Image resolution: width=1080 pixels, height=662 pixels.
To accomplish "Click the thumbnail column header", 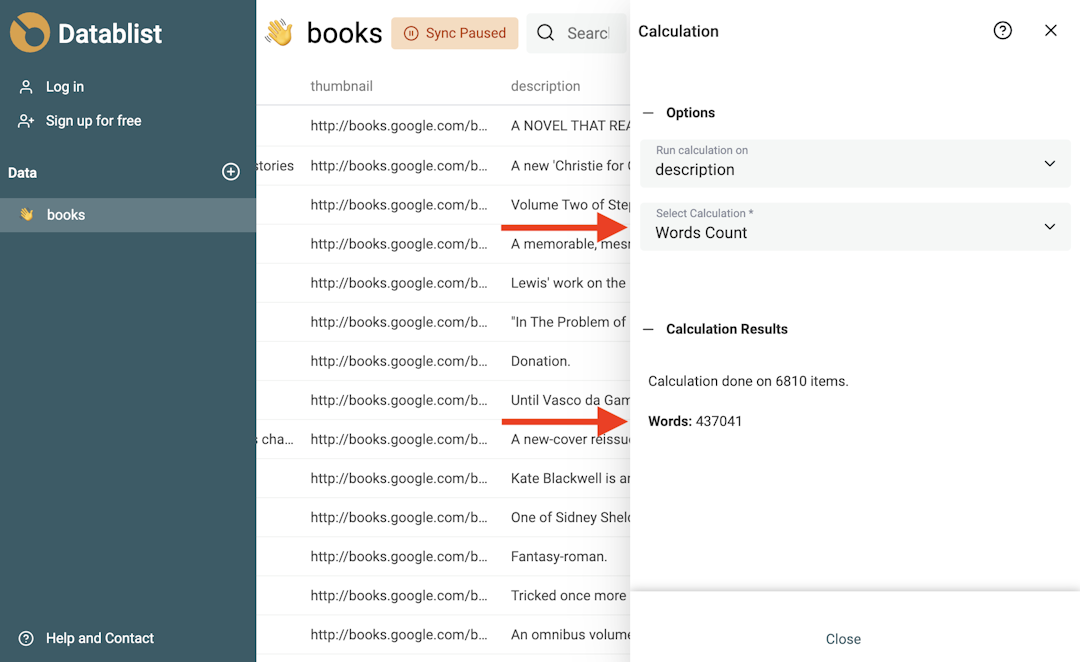I will tap(341, 86).
